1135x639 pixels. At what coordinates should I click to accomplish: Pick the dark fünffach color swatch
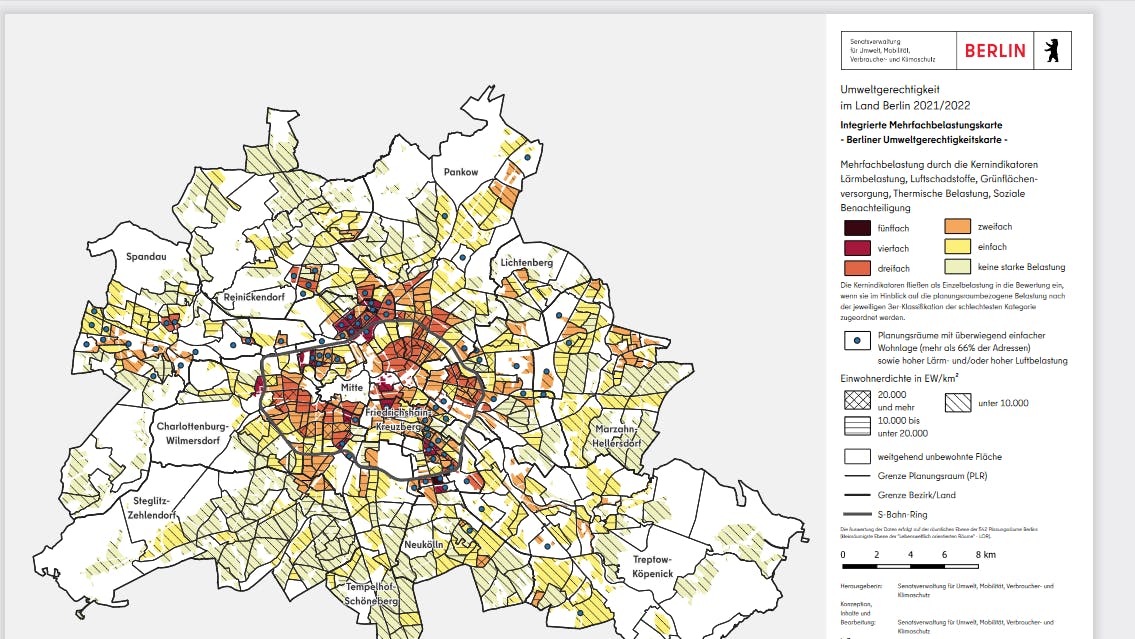click(857, 228)
